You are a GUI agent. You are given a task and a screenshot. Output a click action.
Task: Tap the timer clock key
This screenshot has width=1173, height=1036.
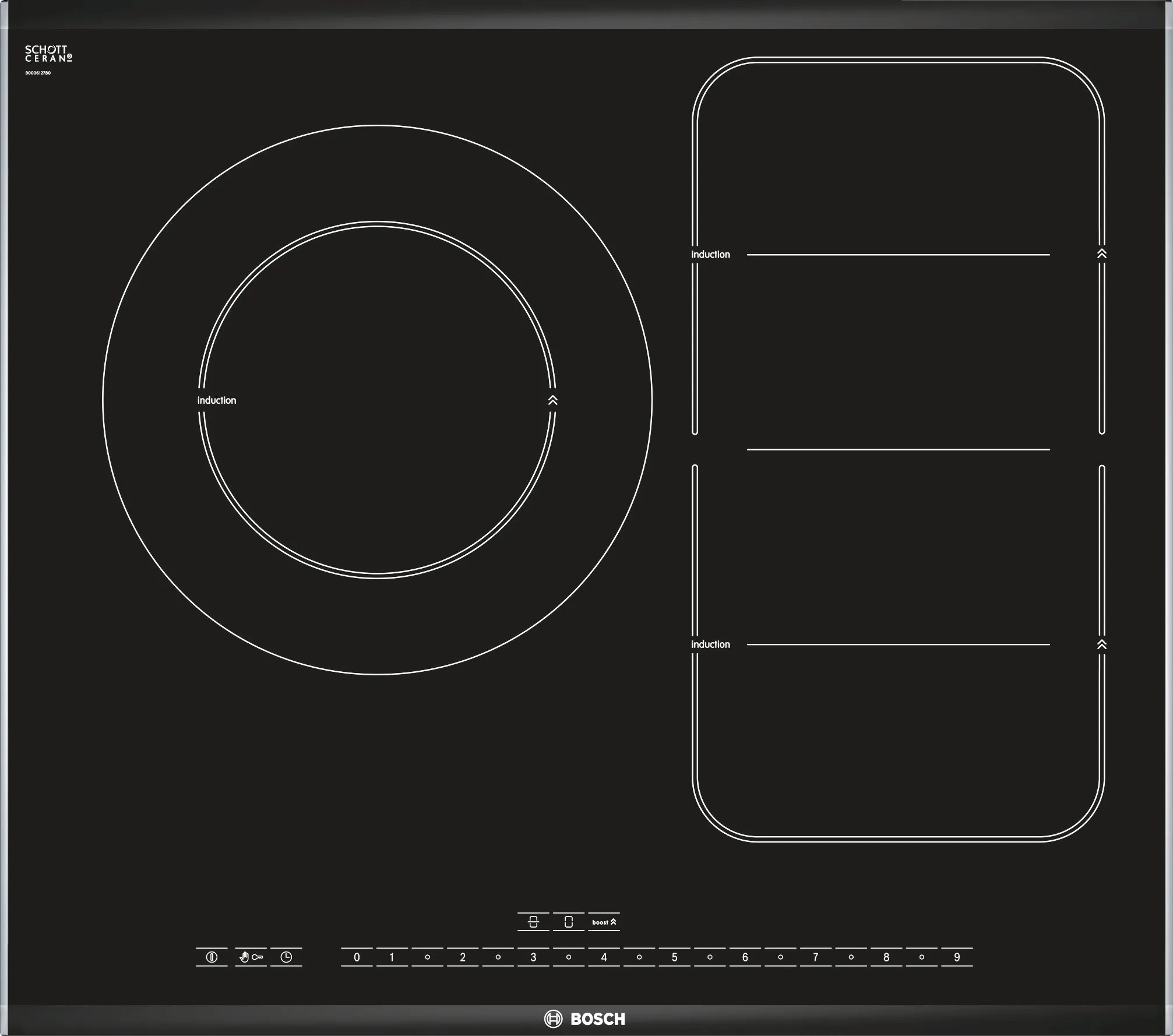coord(286,957)
